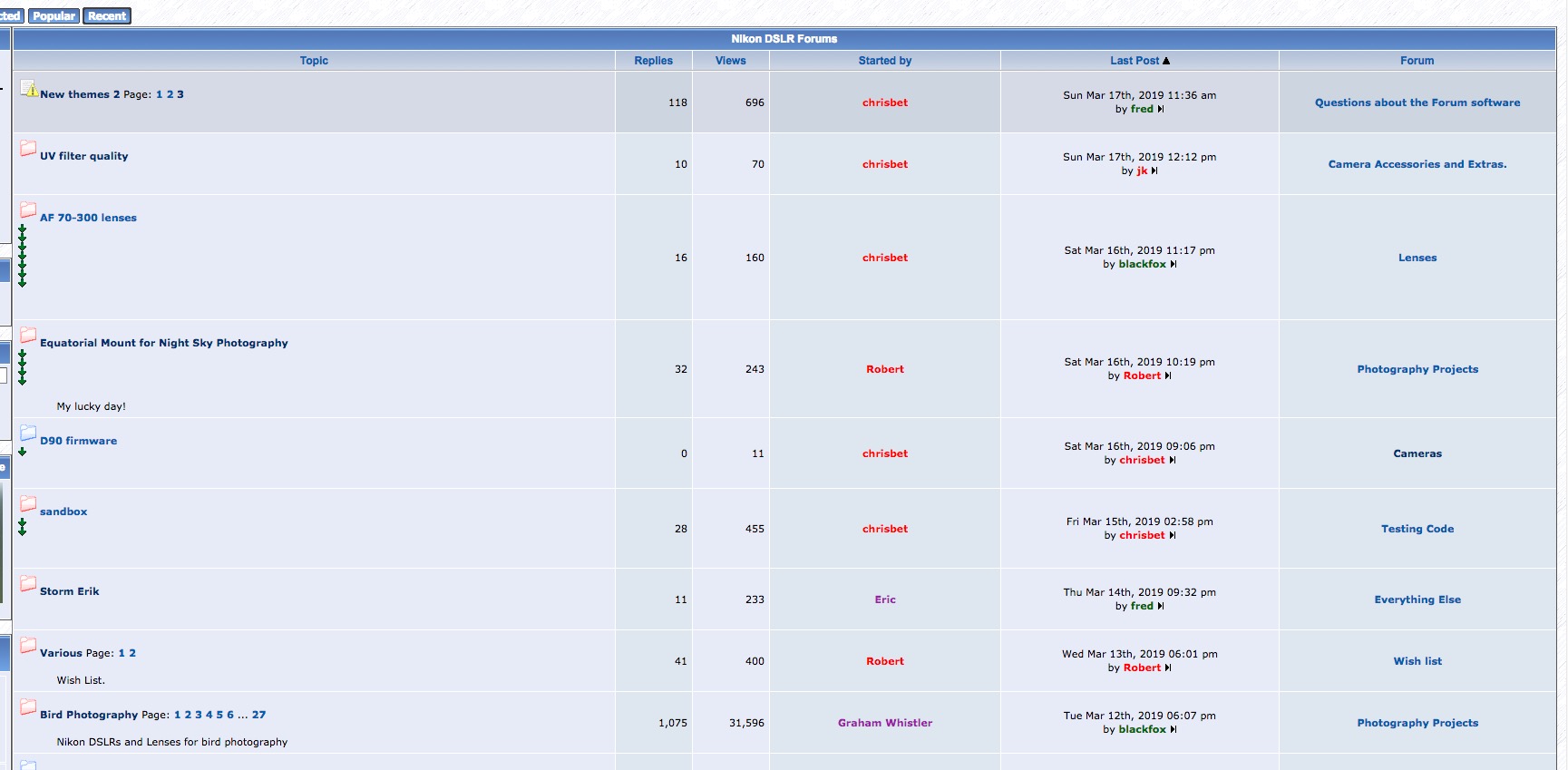This screenshot has height=770, width=1568.
Task: Sort by the Forum column header
Action: (x=1417, y=61)
